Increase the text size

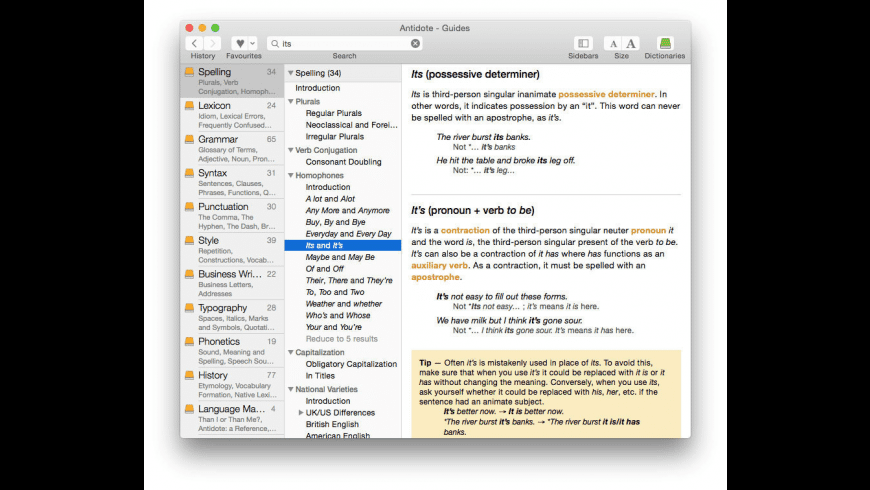[631, 43]
